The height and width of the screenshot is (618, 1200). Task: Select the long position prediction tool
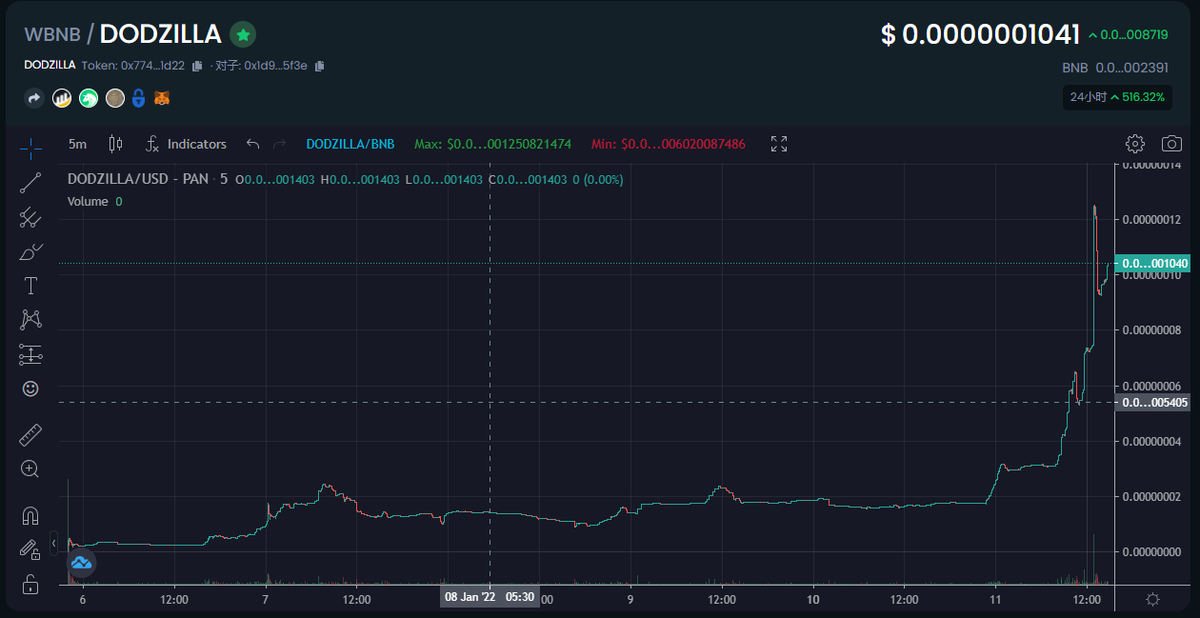tap(31, 354)
